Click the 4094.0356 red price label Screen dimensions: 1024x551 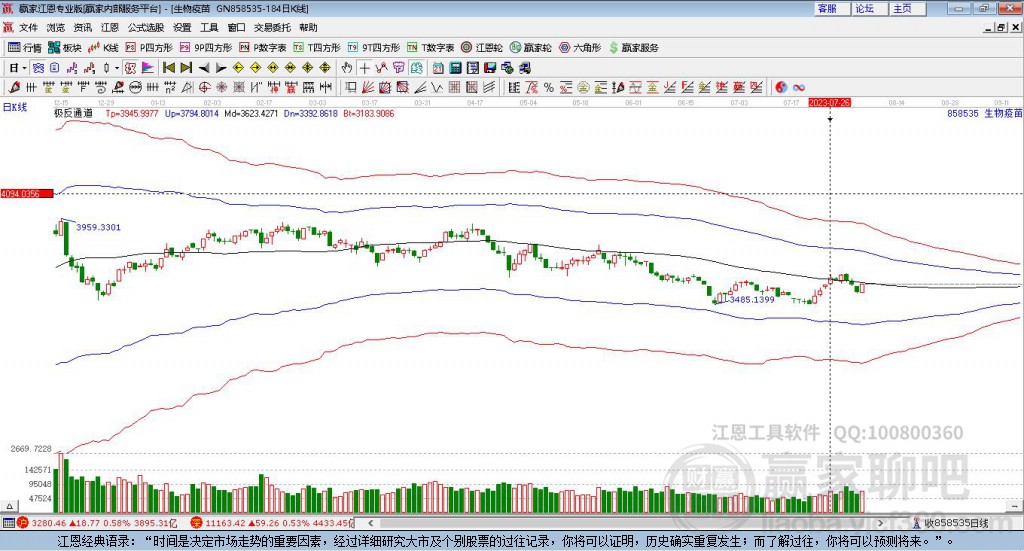(x=27, y=194)
